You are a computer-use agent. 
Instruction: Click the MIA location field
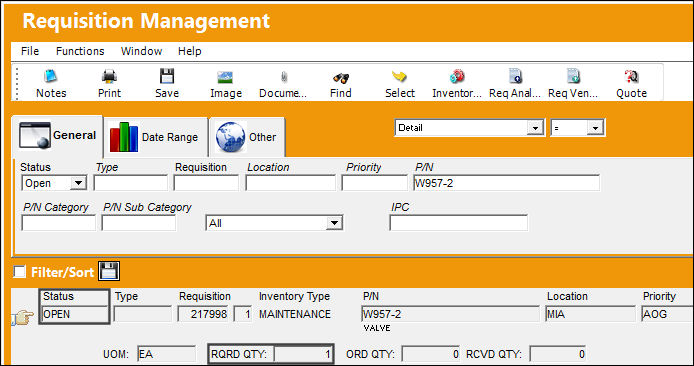[x=590, y=314]
